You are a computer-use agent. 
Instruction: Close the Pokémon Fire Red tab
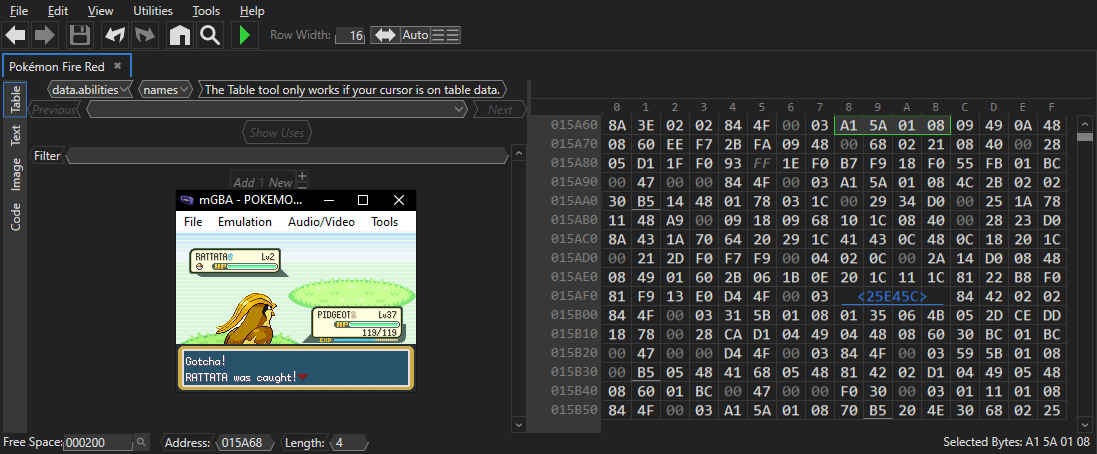point(117,65)
